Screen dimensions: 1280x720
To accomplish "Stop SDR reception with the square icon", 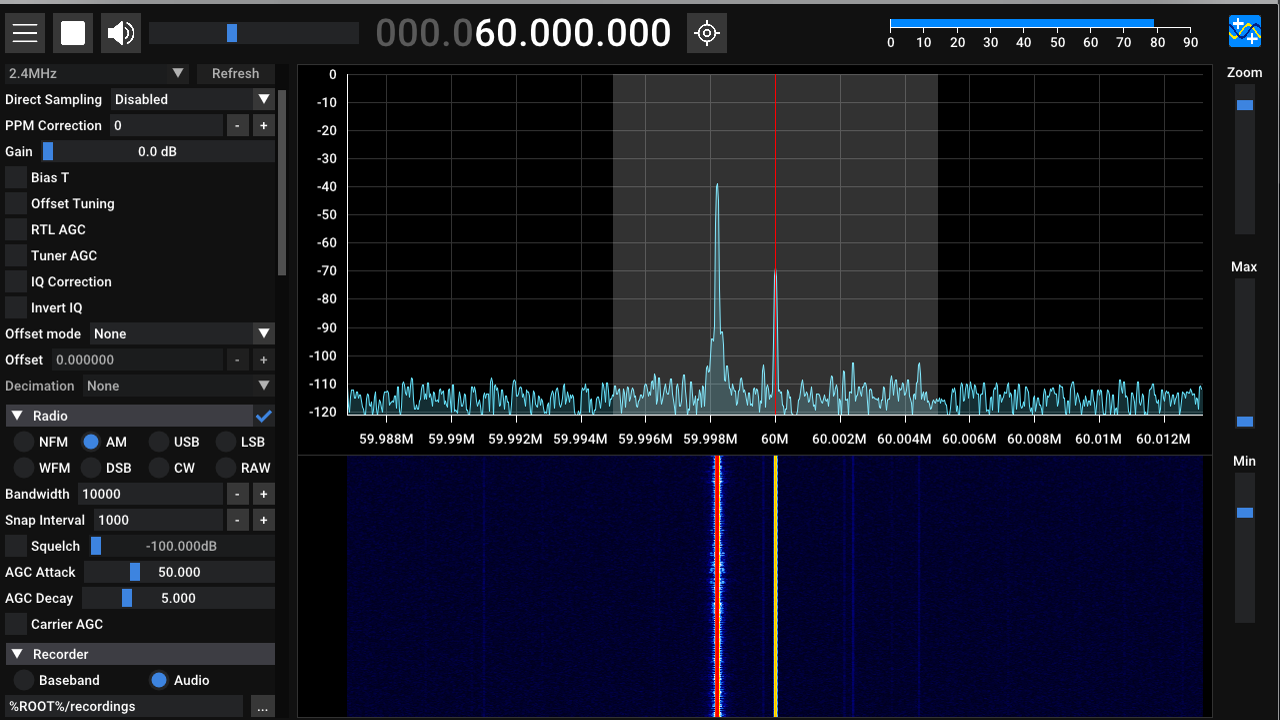I will click(x=72, y=32).
